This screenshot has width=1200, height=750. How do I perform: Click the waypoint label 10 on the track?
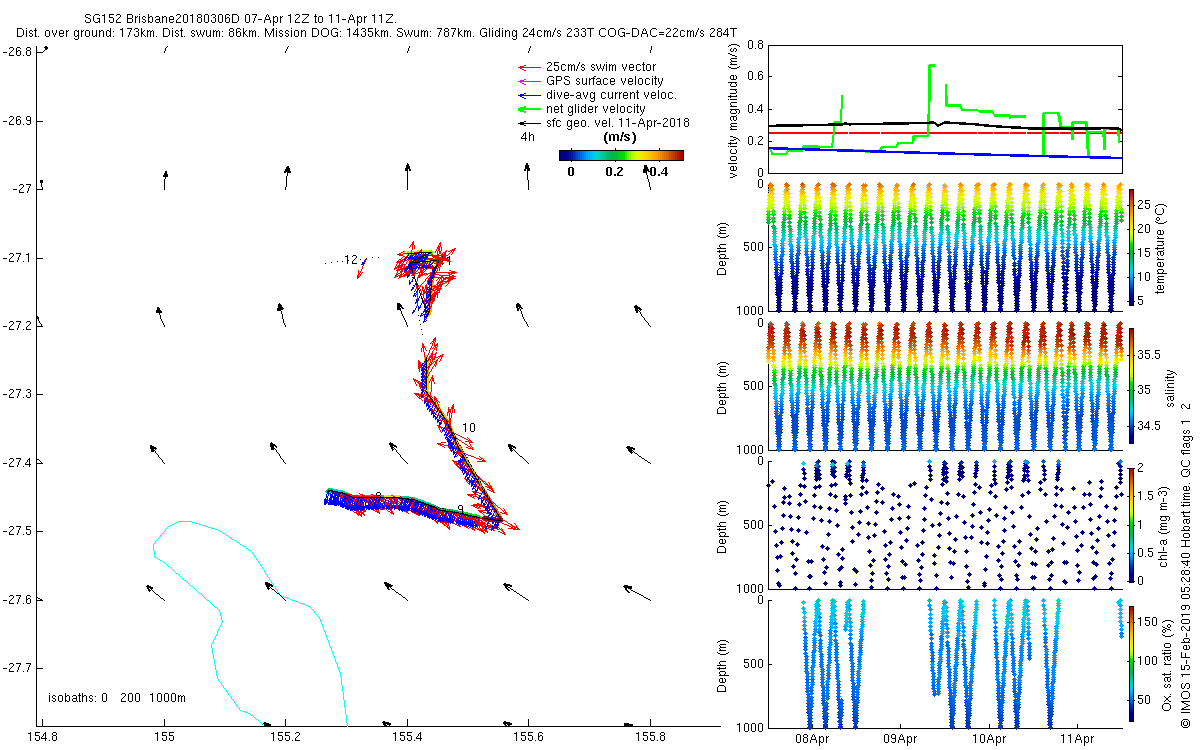pos(468,428)
